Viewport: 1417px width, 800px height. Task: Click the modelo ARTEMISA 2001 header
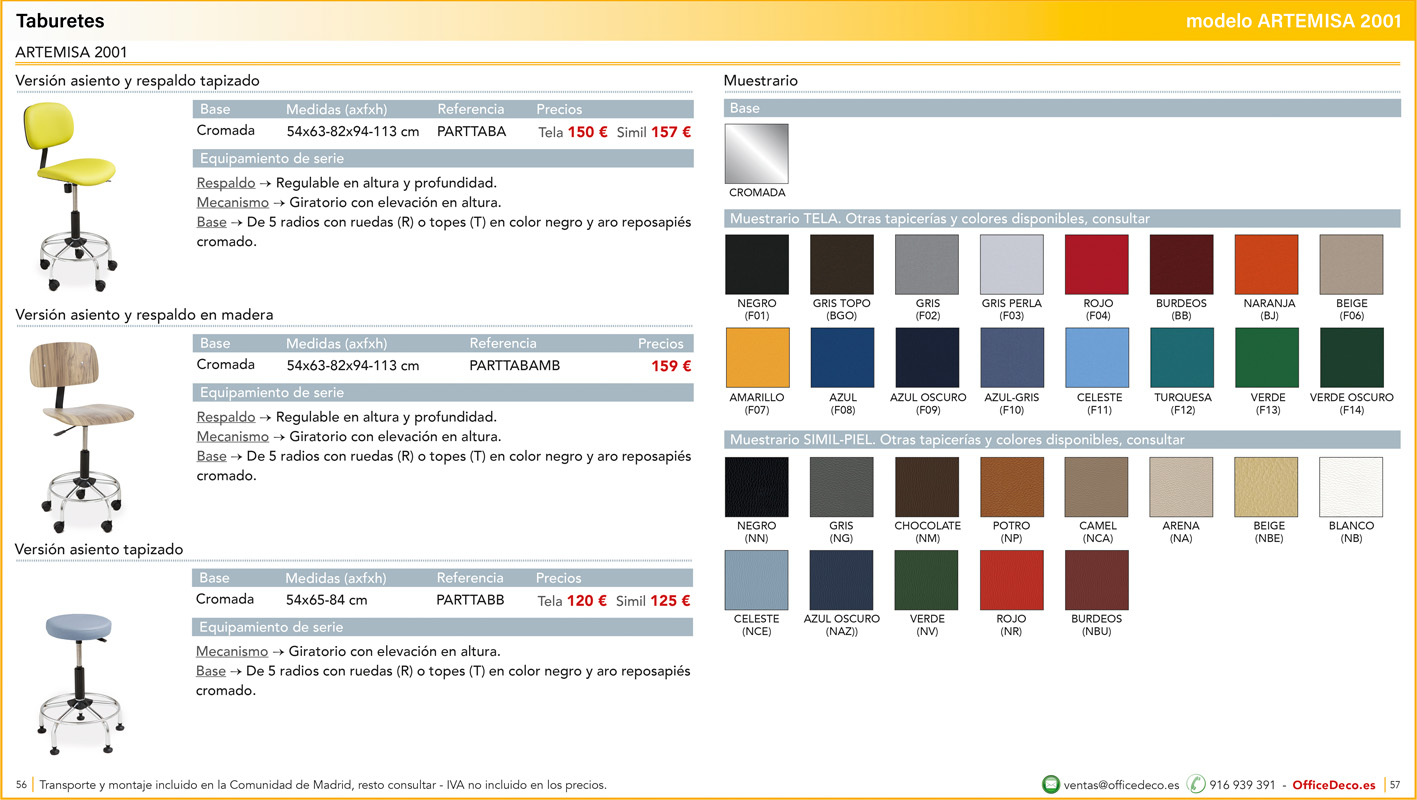(x=1294, y=21)
